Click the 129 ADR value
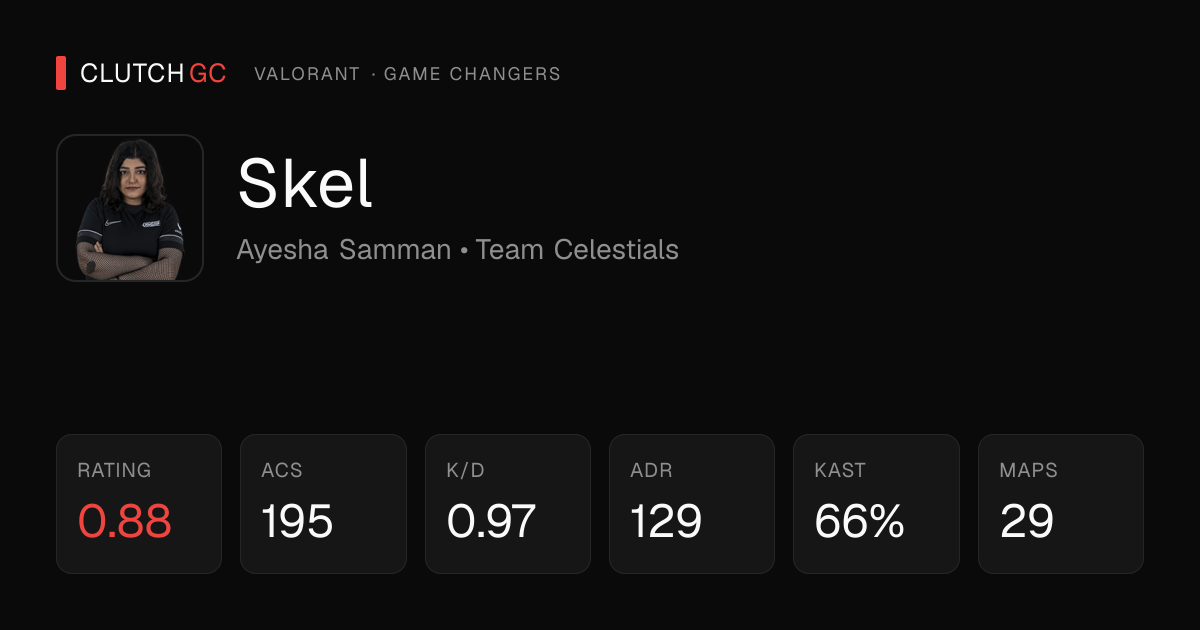The width and height of the screenshot is (1200, 630). tap(666, 522)
